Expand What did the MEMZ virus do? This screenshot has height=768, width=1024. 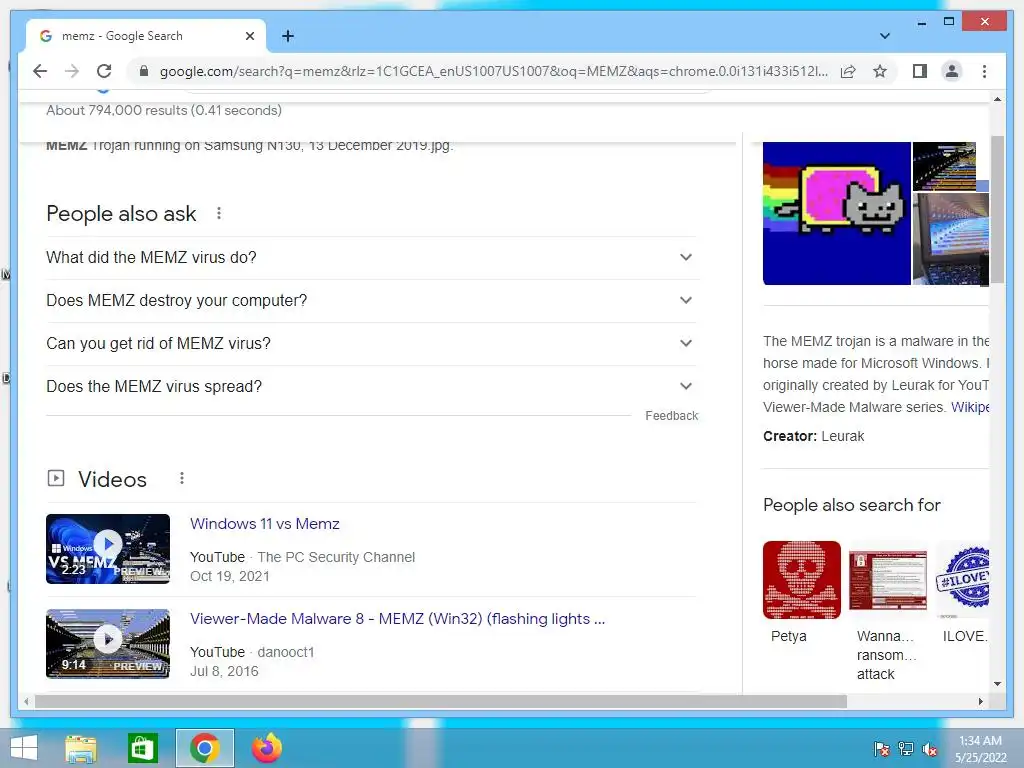click(x=371, y=257)
